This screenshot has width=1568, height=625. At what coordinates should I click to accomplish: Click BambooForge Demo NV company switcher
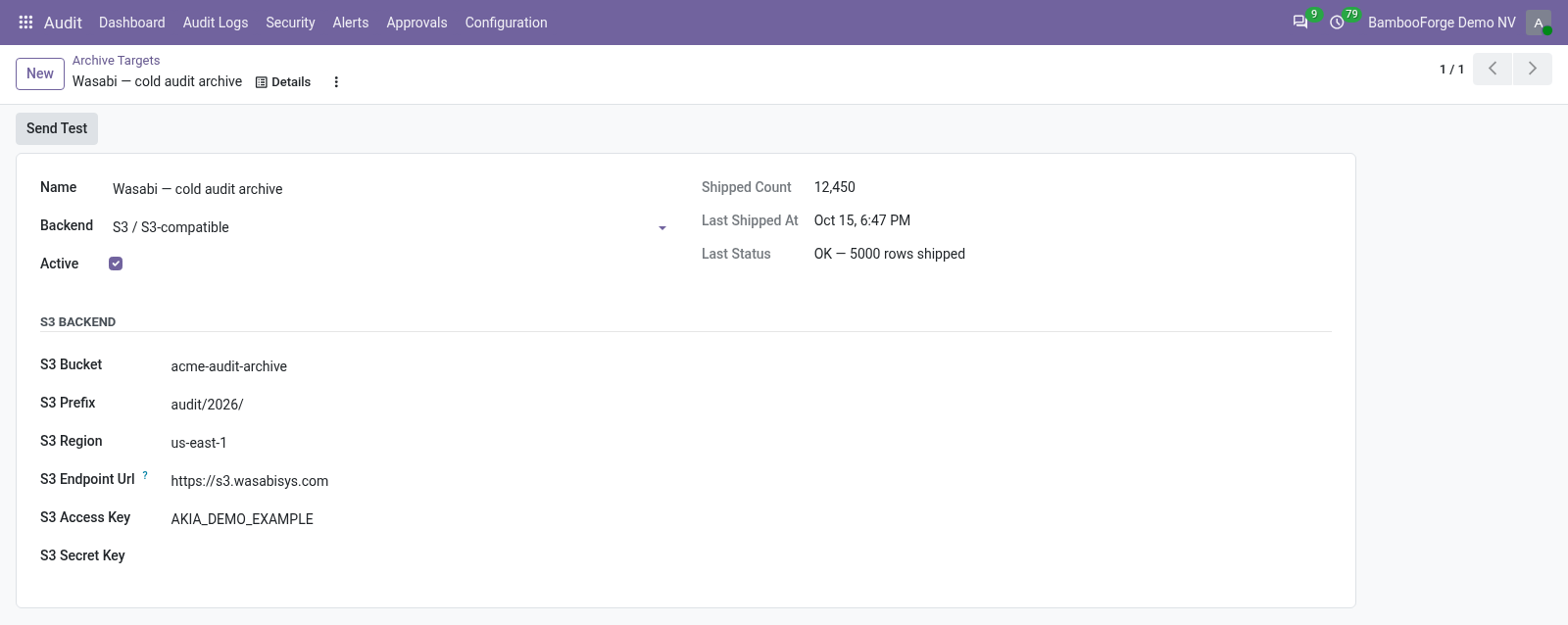(1442, 23)
